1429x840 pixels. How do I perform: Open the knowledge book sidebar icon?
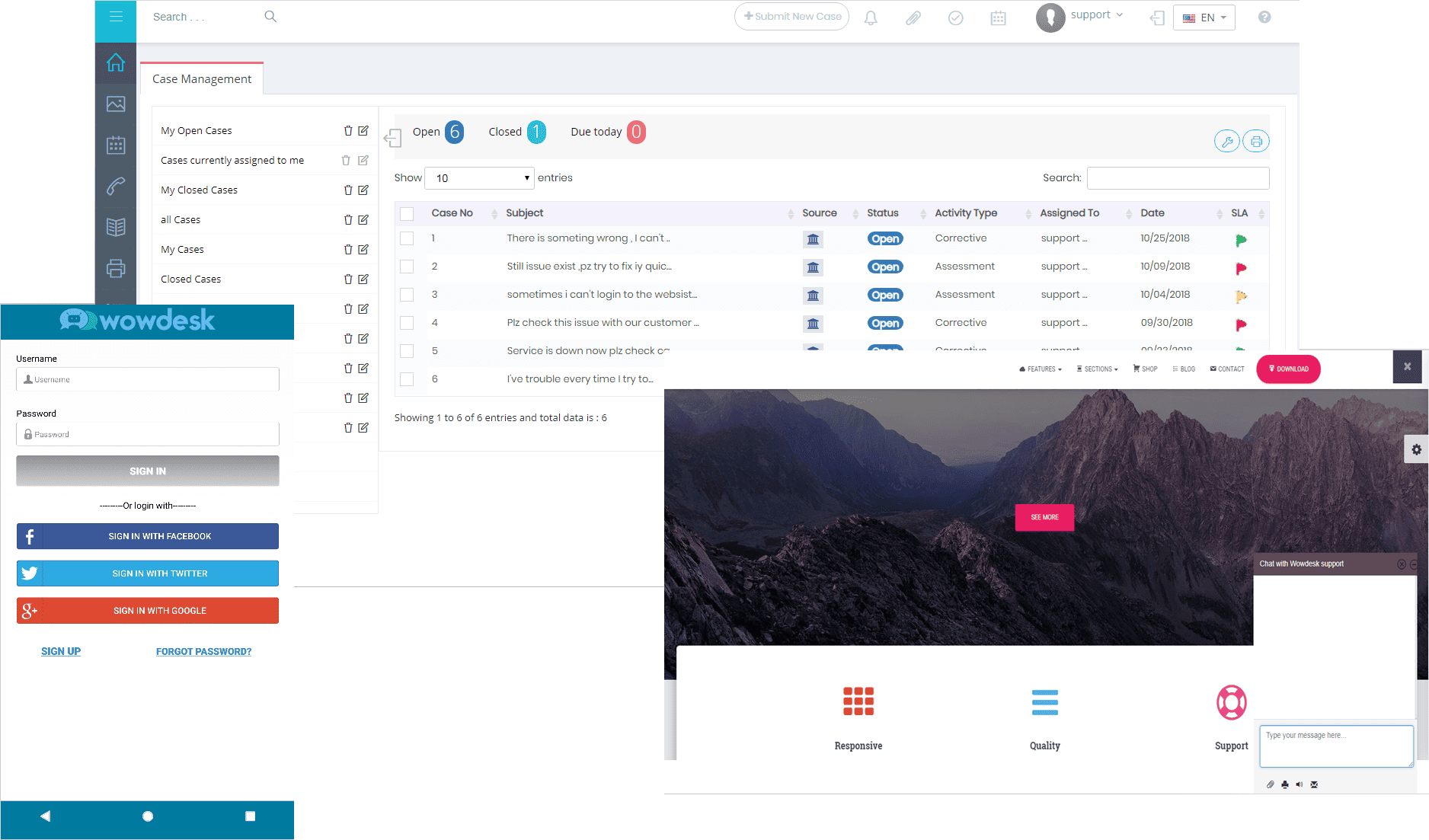click(x=116, y=227)
